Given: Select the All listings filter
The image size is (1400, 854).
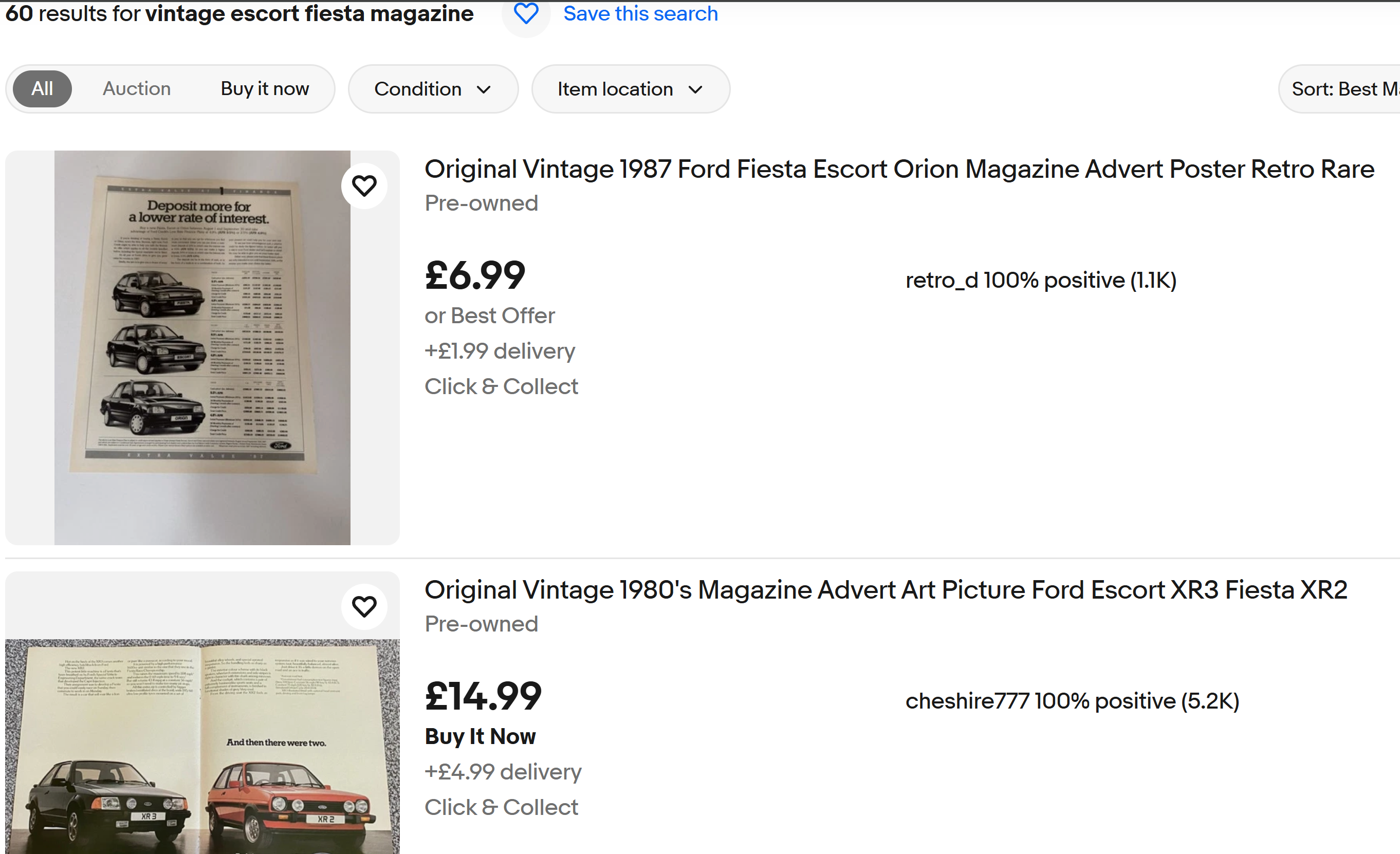Looking at the screenshot, I should [x=43, y=89].
